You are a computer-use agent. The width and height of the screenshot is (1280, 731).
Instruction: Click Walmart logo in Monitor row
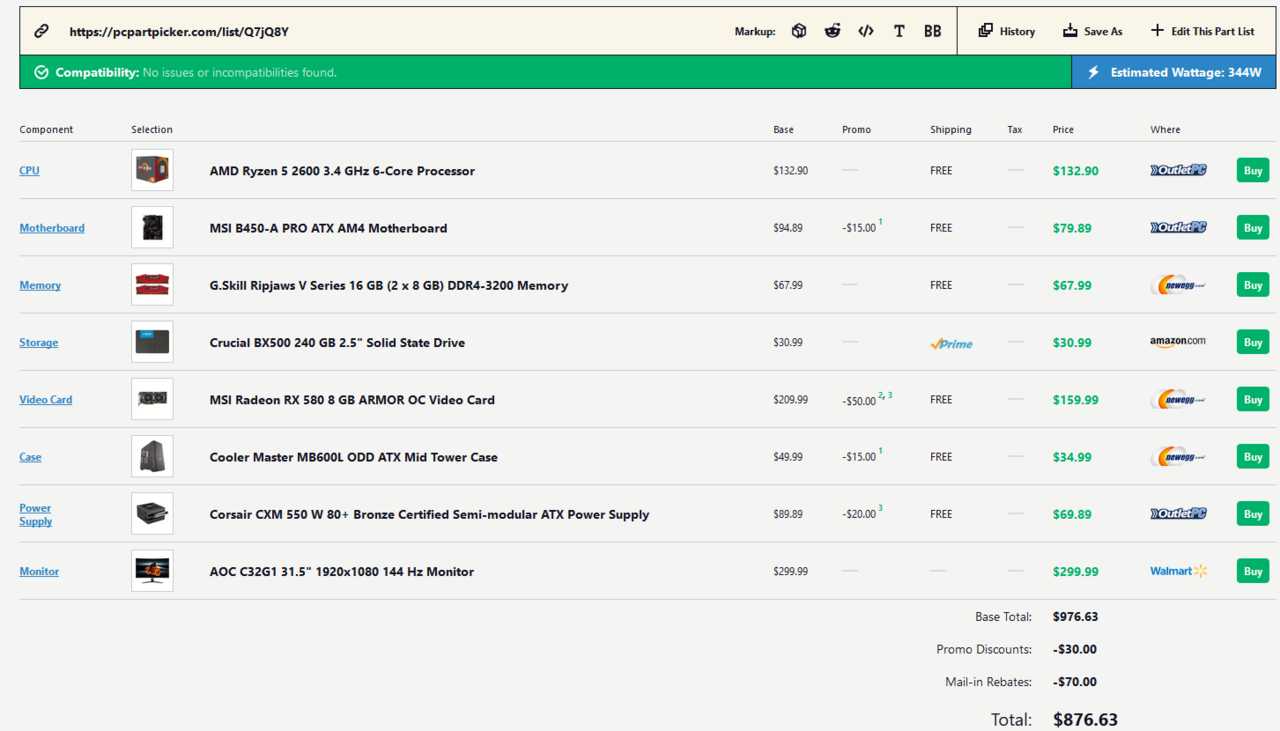pyautogui.click(x=1179, y=571)
